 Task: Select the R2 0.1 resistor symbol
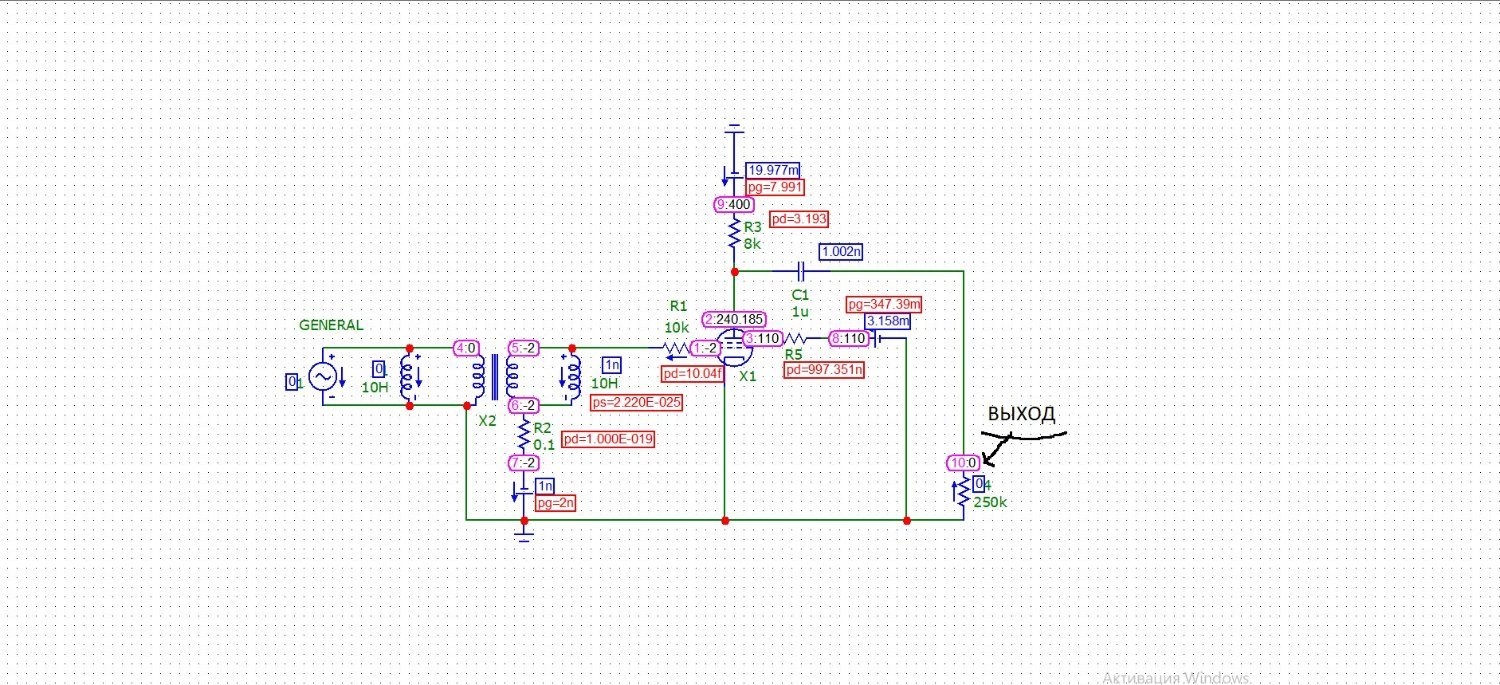click(x=523, y=434)
